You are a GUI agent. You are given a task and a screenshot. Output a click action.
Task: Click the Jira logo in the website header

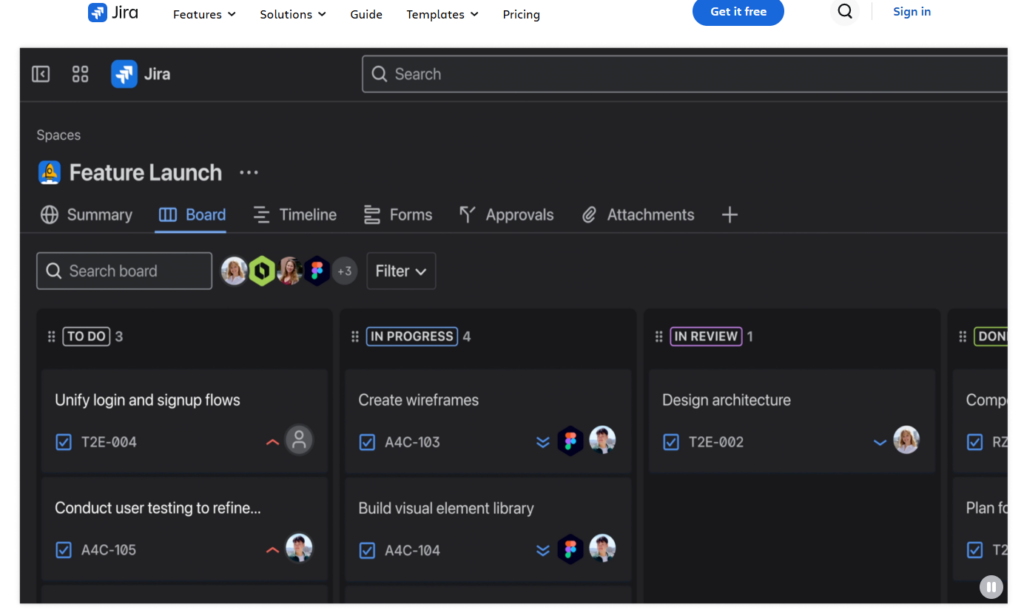click(x=113, y=12)
